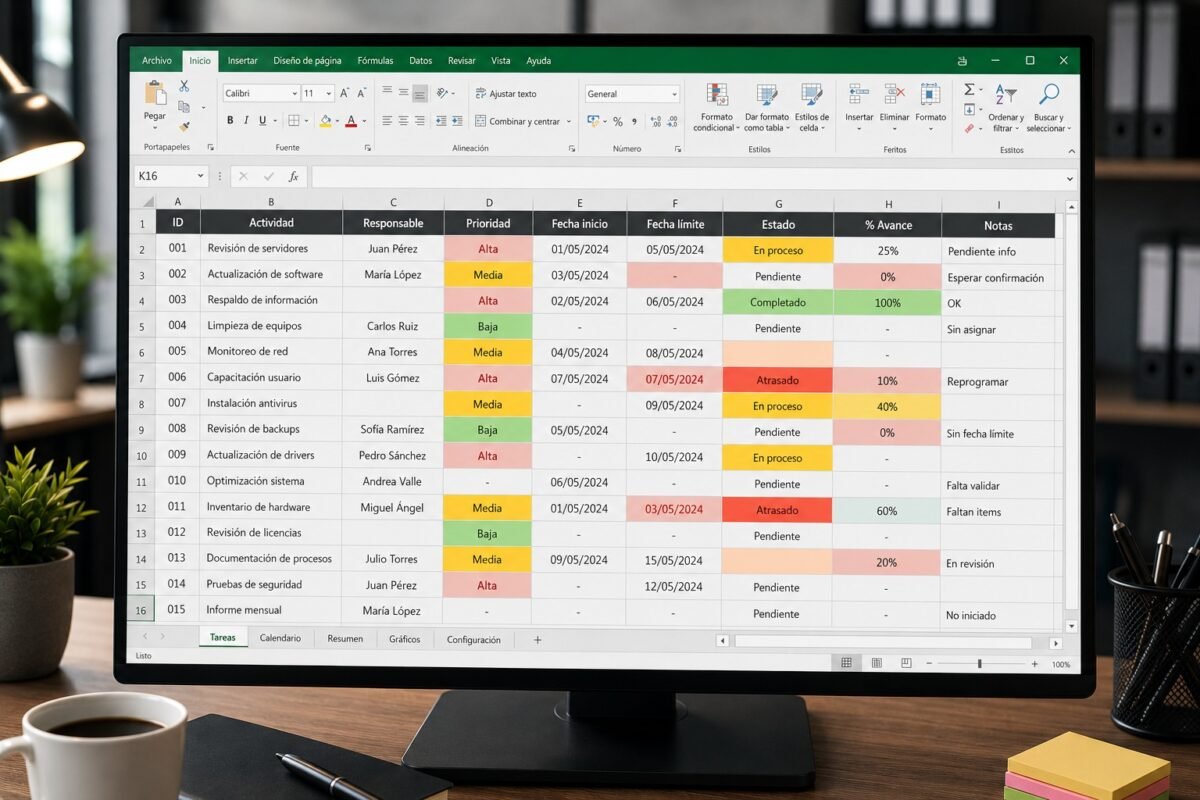Select the cell containing Revisión de servidores
Image resolution: width=1200 pixels, height=800 pixels.
(271, 248)
